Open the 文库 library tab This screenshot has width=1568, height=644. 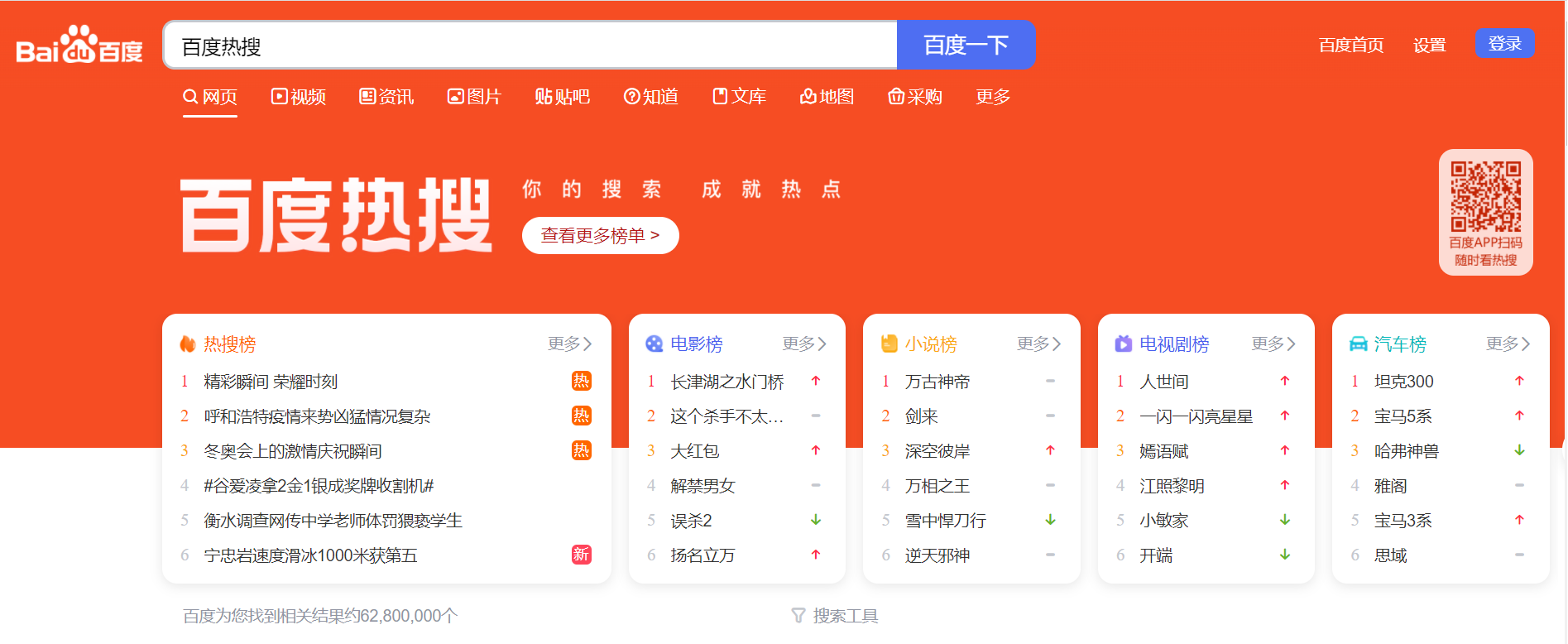coord(740,97)
